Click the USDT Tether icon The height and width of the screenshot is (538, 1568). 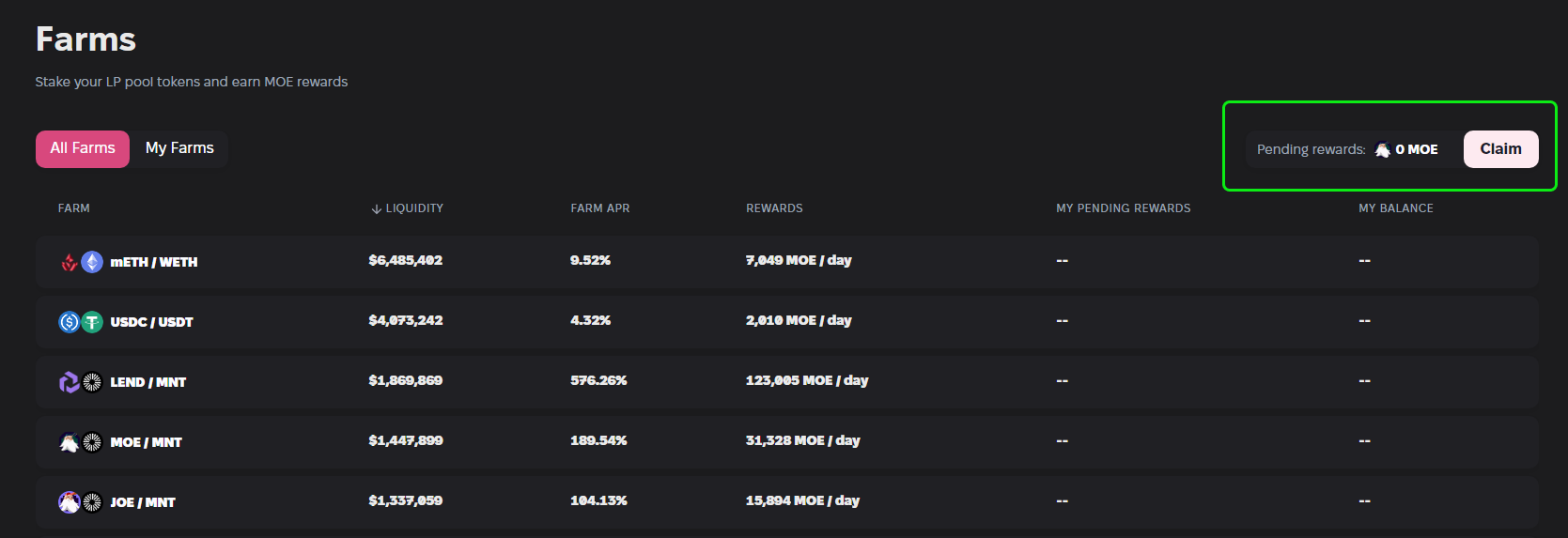[92, 322]
